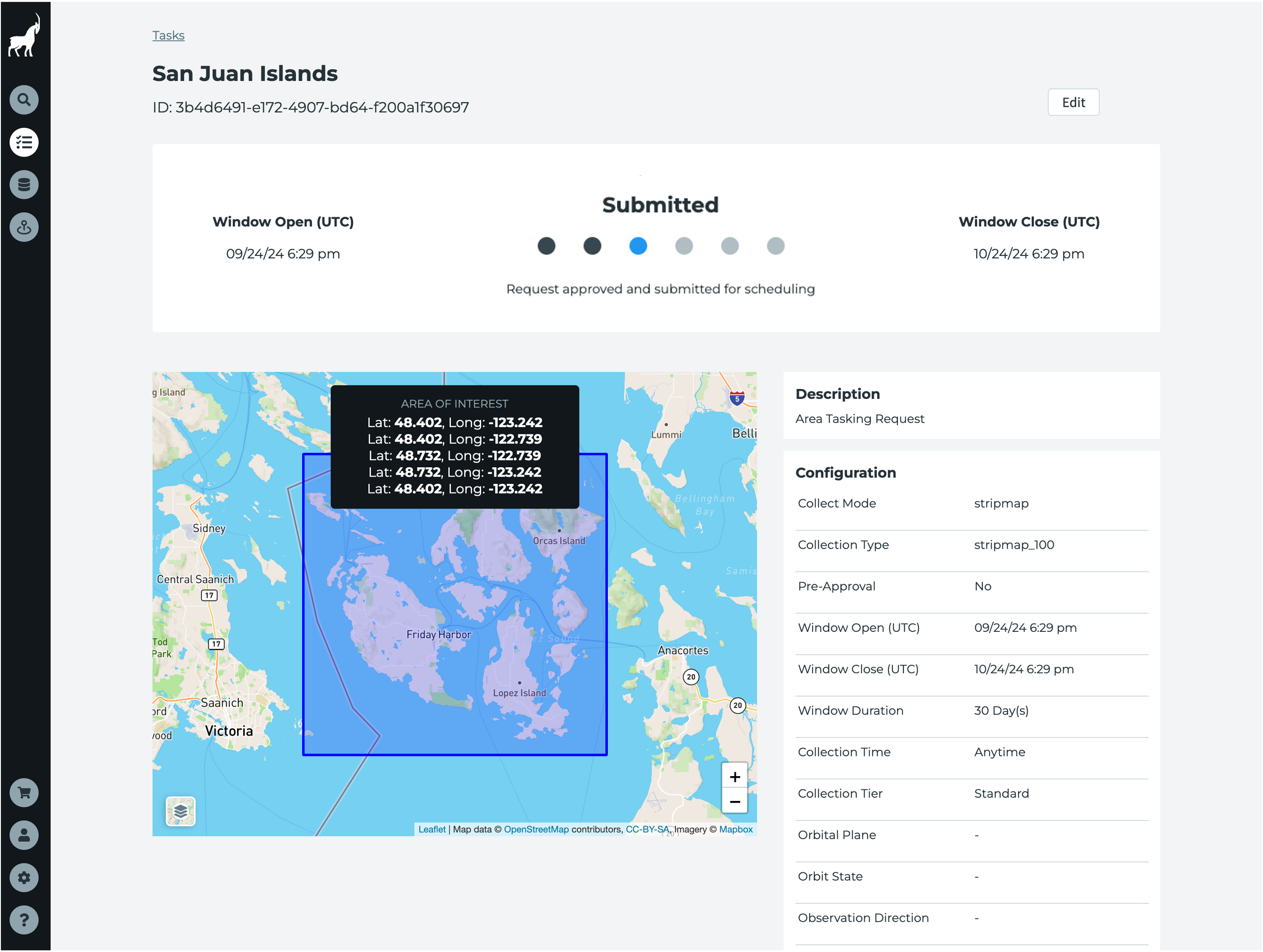Click the Area Tasking Request description text
The height and width of the screenshot is (952, 1263).
click(860, 419)
